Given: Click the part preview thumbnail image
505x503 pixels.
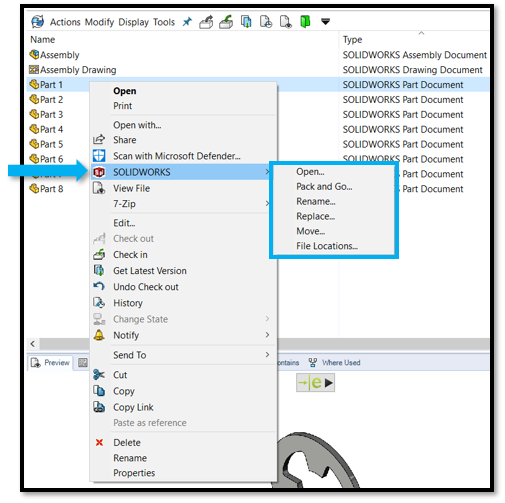Looking at the screenshot, I should pos(317,460).
